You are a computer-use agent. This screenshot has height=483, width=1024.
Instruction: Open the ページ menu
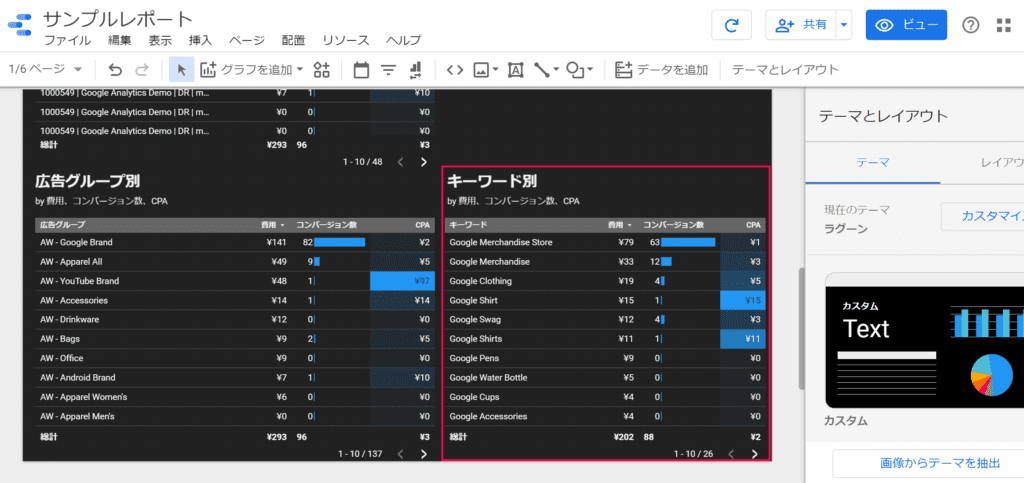247,40
